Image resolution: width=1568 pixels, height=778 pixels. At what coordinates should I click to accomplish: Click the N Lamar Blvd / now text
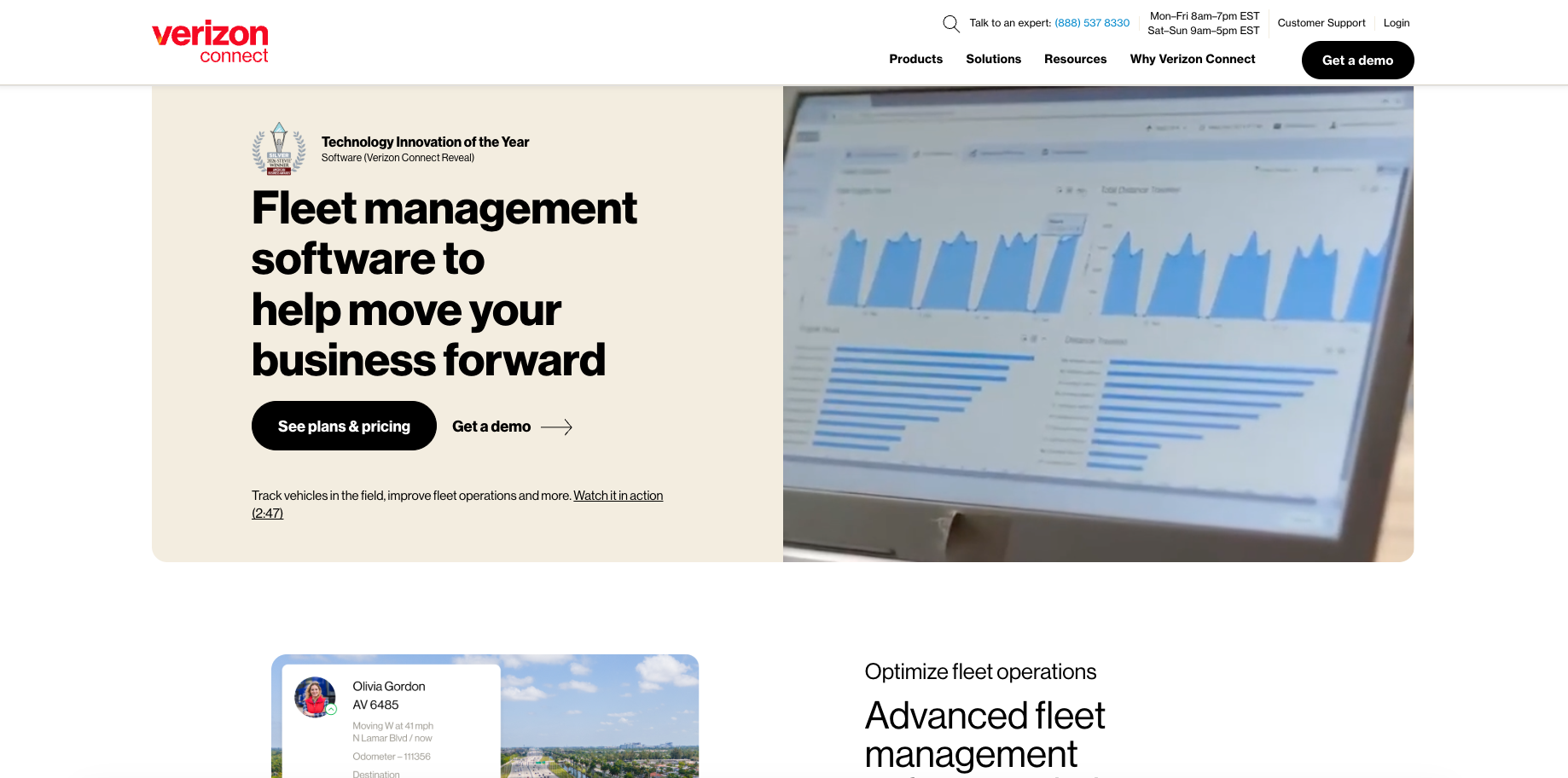392,738
